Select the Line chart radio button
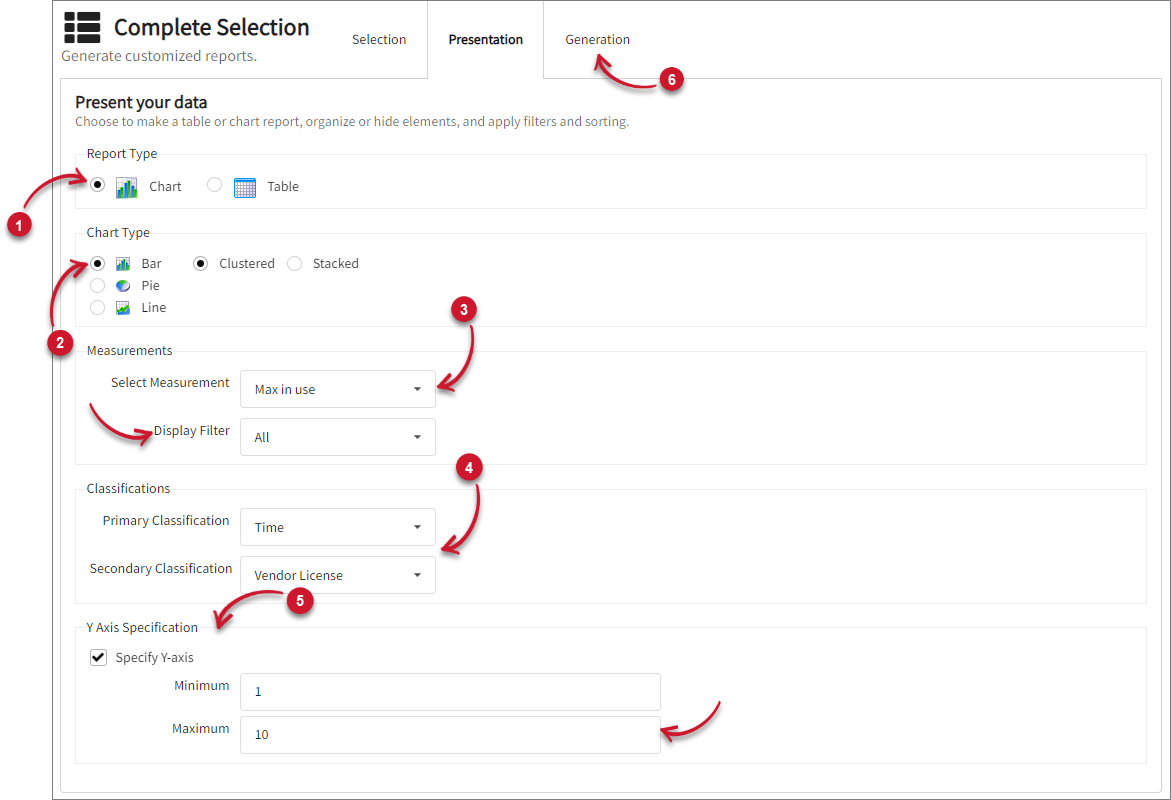 tap(97, 308)
